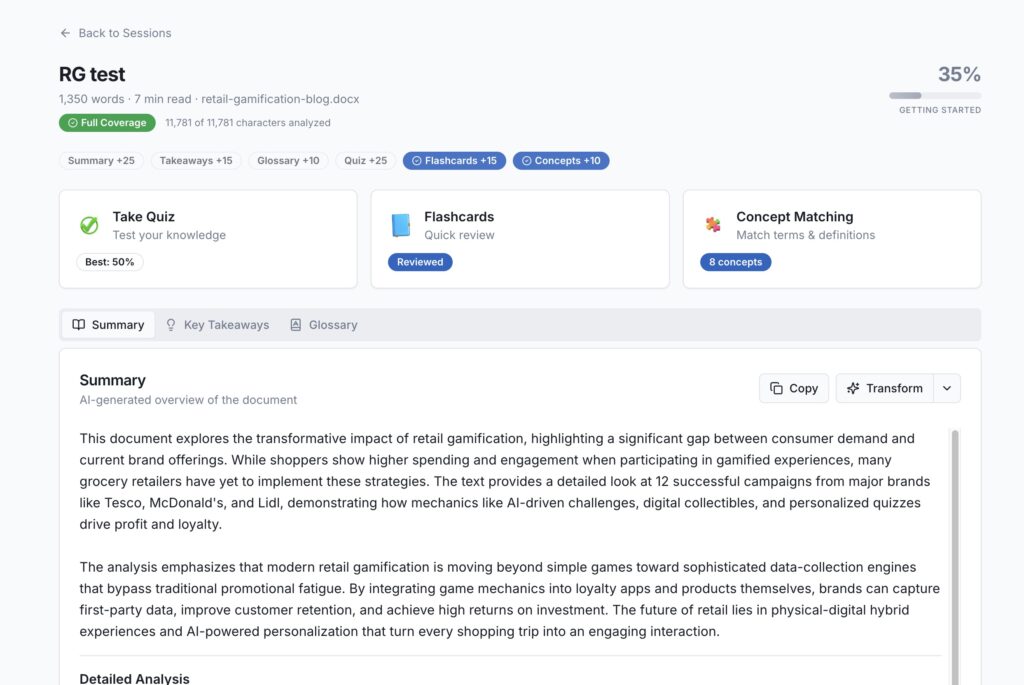Open the Take Quiz card
Screen dimensions: 1024x685
click(208, 239)
